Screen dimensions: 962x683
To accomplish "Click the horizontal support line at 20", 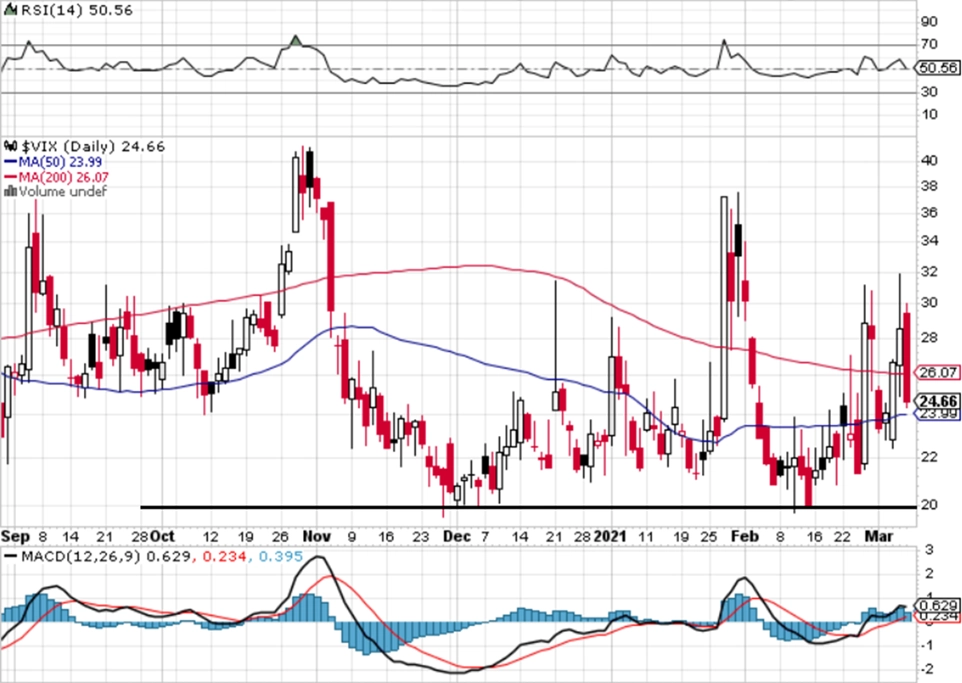I will pyautogui.click(x=528, y=507).
